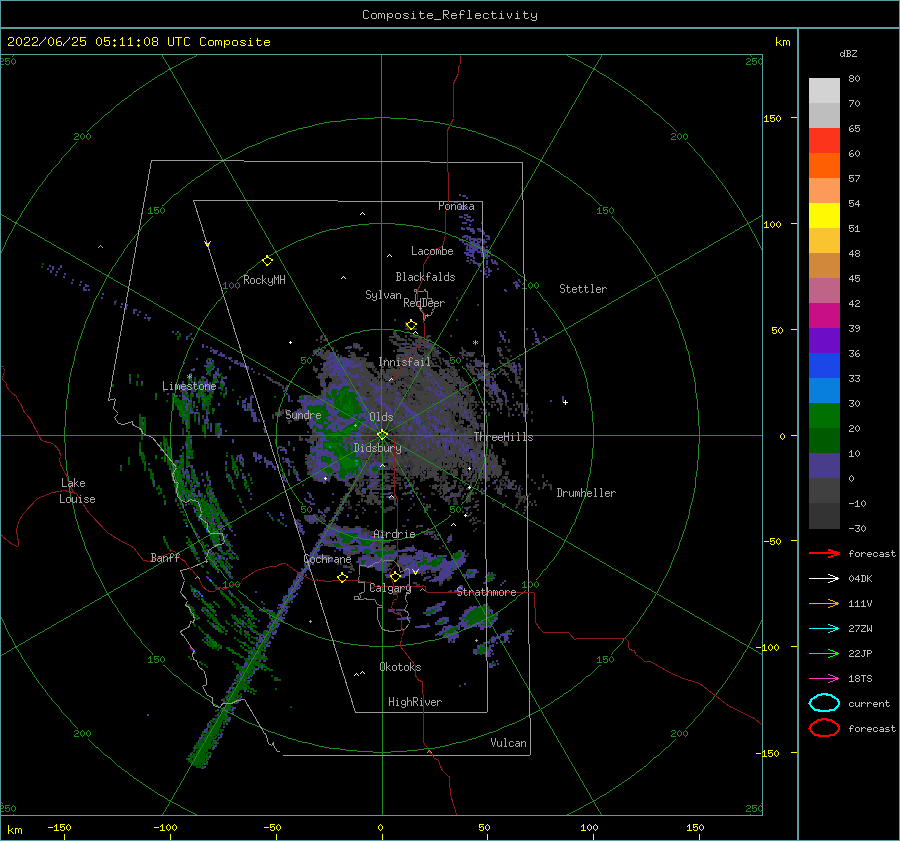Viewport: 900px width, 841px height.
Task: Click the Banff label
Action: (165, 557)
